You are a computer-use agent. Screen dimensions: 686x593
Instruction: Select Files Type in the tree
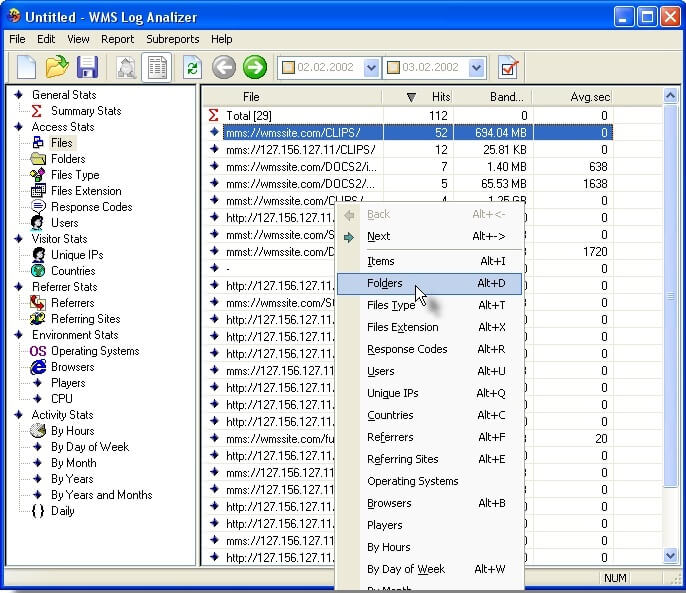[75, 175]
